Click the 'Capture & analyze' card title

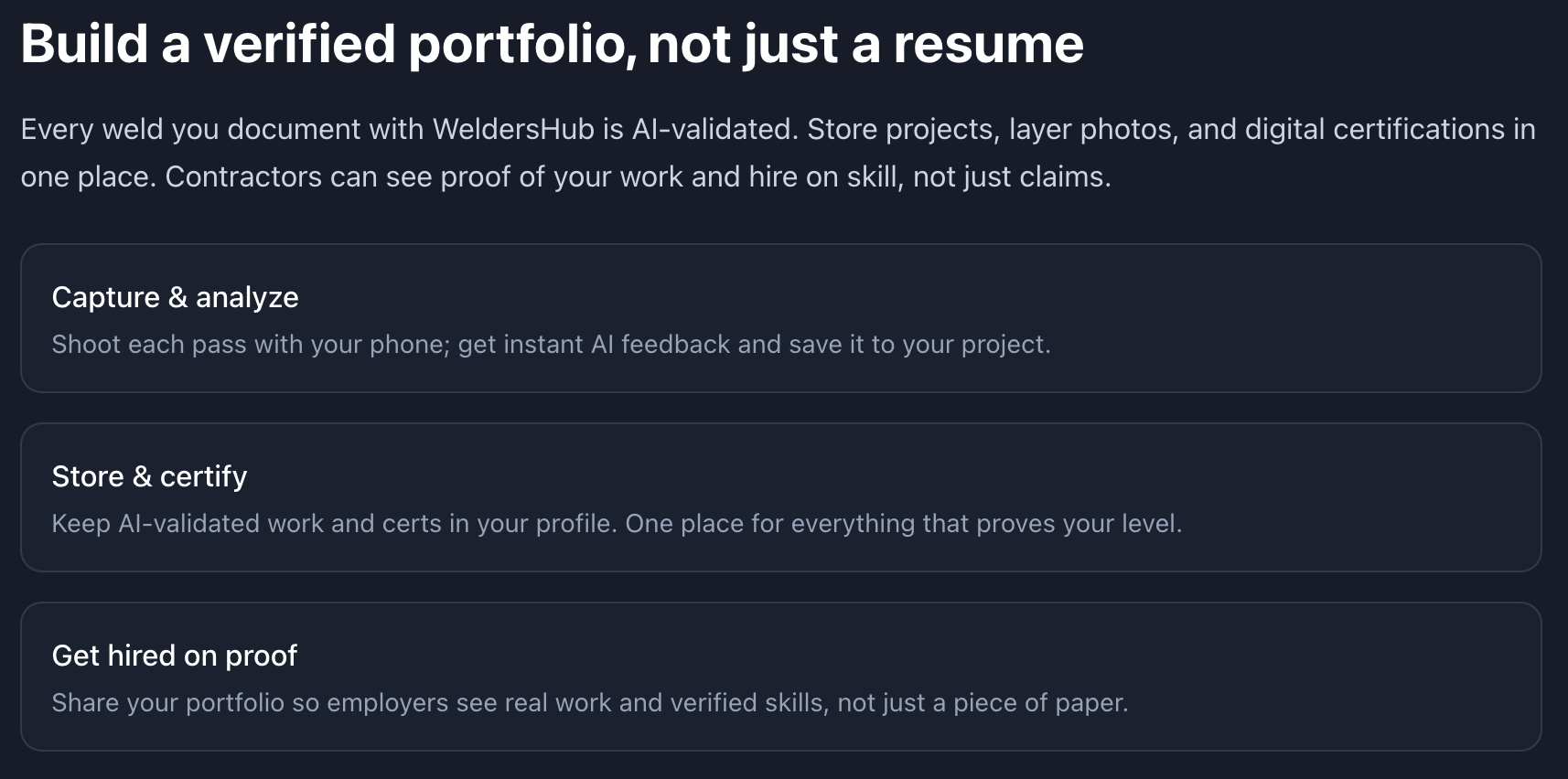point(175,297)
